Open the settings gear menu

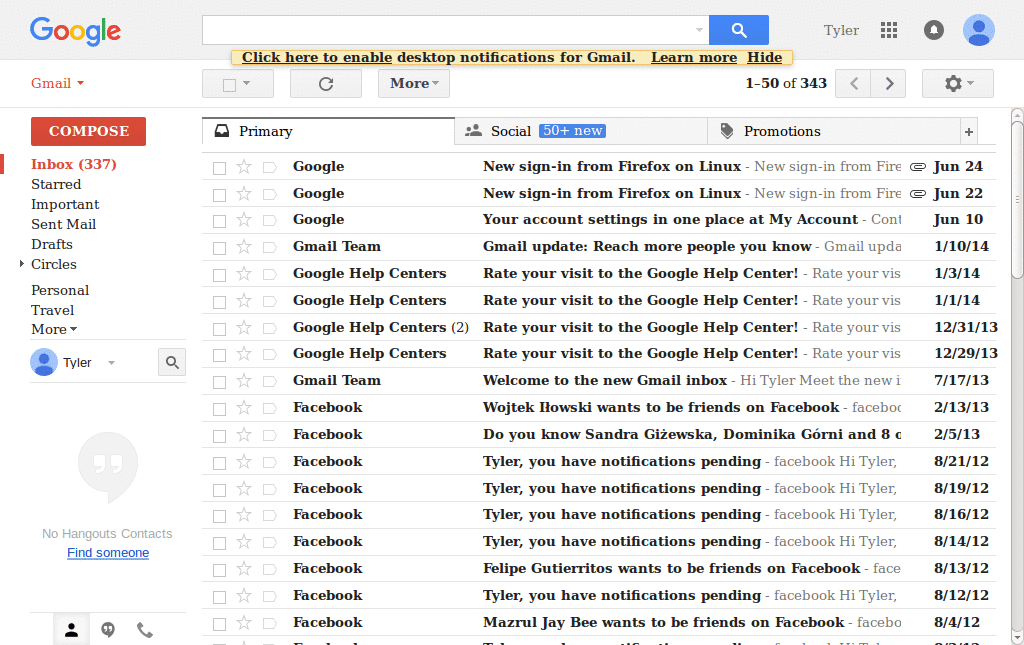pyautogui.click(x=958, y=84)
